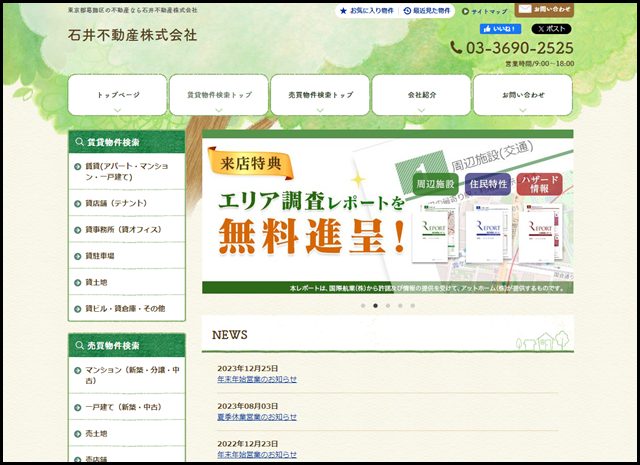Open 賃貸(アパート・マンション・一戸建て) sidebar item

click(x=127, y=171)
